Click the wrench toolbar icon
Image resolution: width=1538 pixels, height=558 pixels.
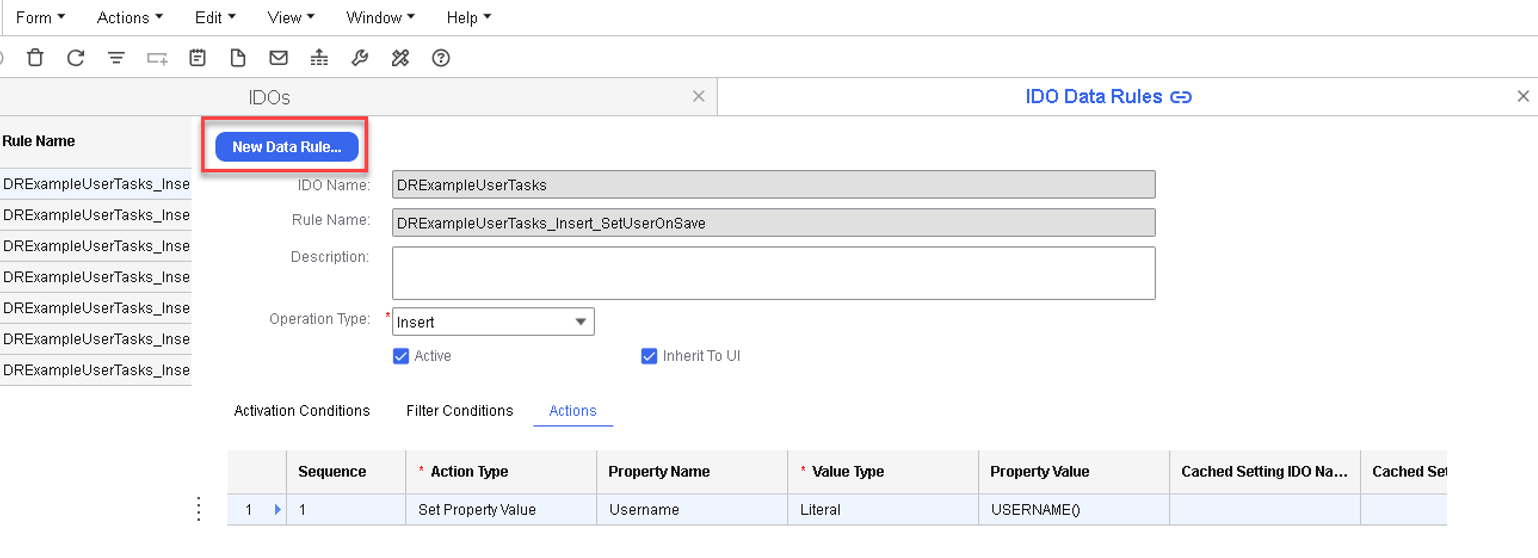tap(360, 58)
